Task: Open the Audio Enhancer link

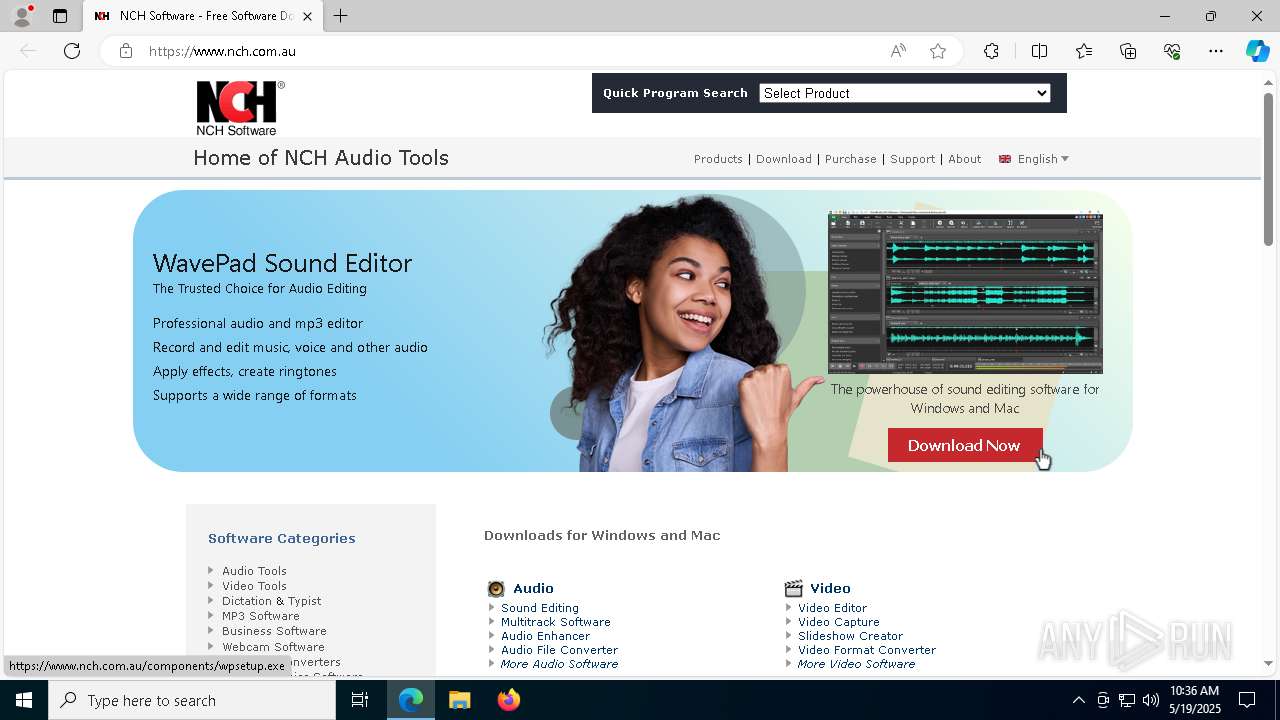Action: pos(546,636)
